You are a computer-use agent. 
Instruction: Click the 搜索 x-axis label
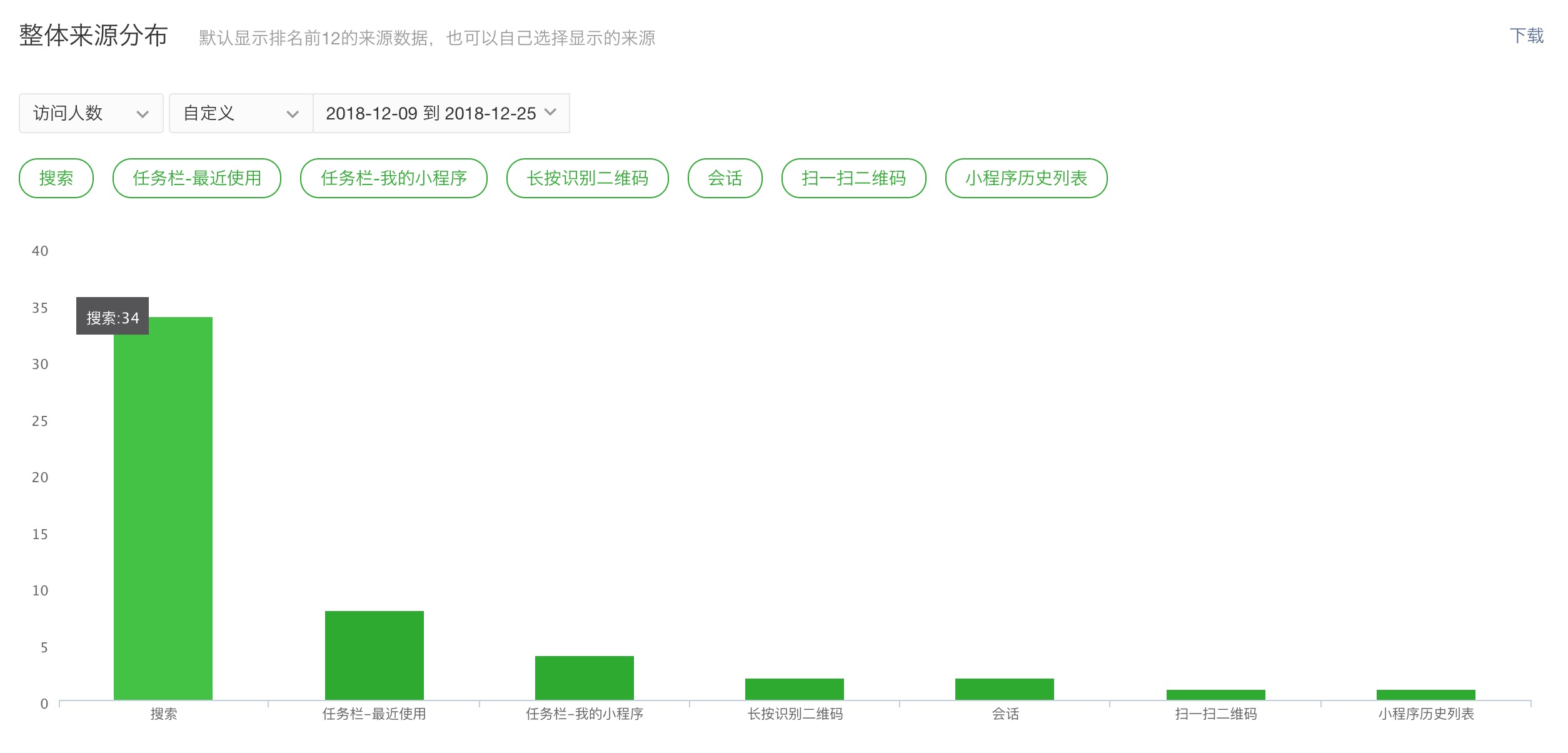click(164, 714)
